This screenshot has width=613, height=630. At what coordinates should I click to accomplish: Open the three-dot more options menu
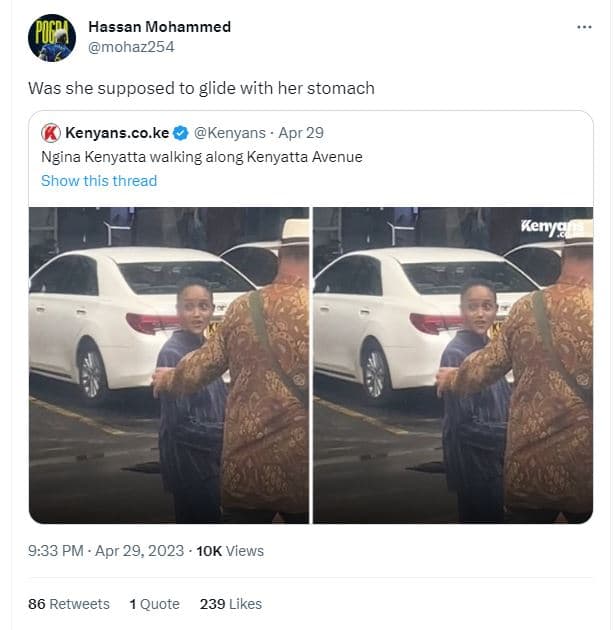(584, 27)
